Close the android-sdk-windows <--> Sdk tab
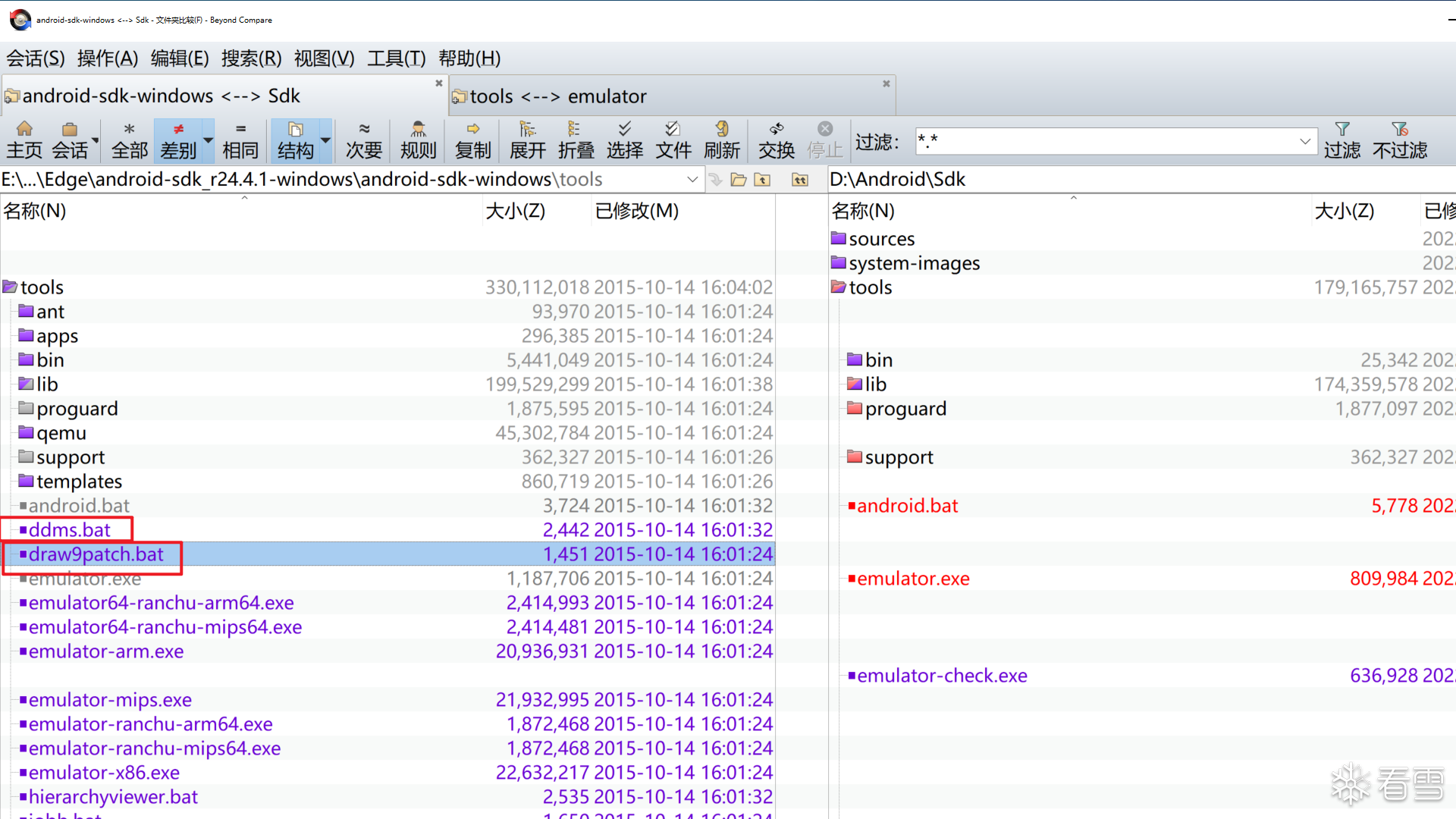1456x819 pixels. (x=438, y=83)
